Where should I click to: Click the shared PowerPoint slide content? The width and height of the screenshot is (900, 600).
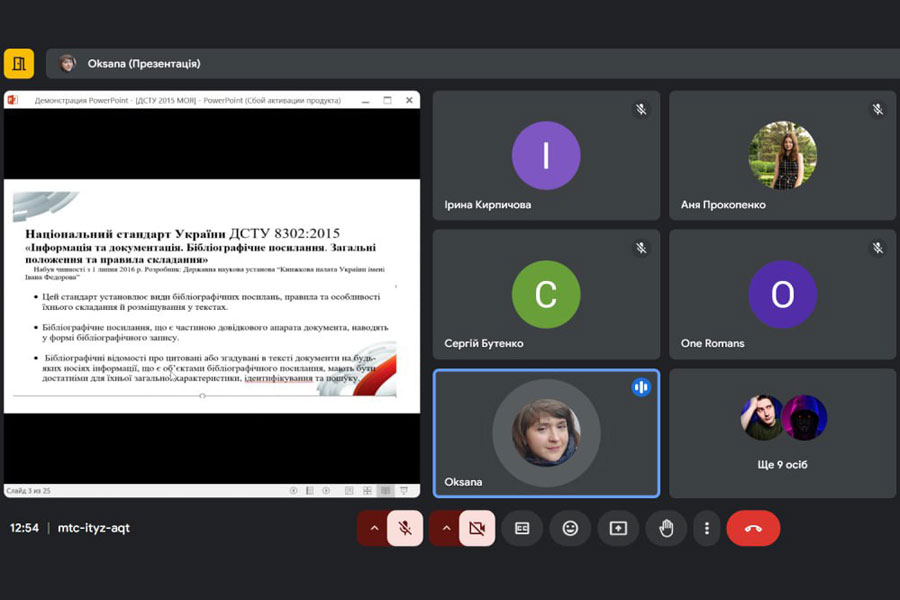point(211,294)
